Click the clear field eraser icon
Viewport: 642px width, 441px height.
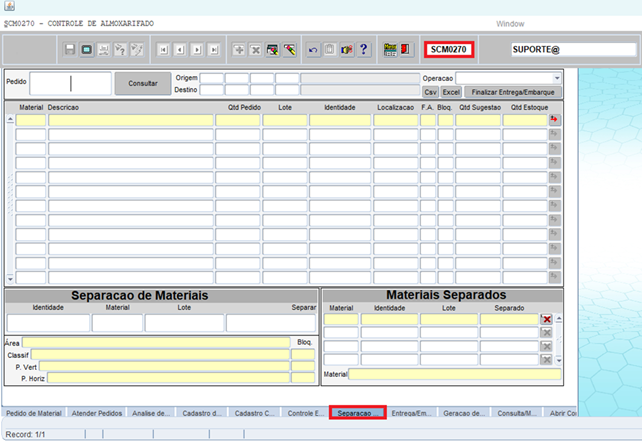tap(289, 50)
